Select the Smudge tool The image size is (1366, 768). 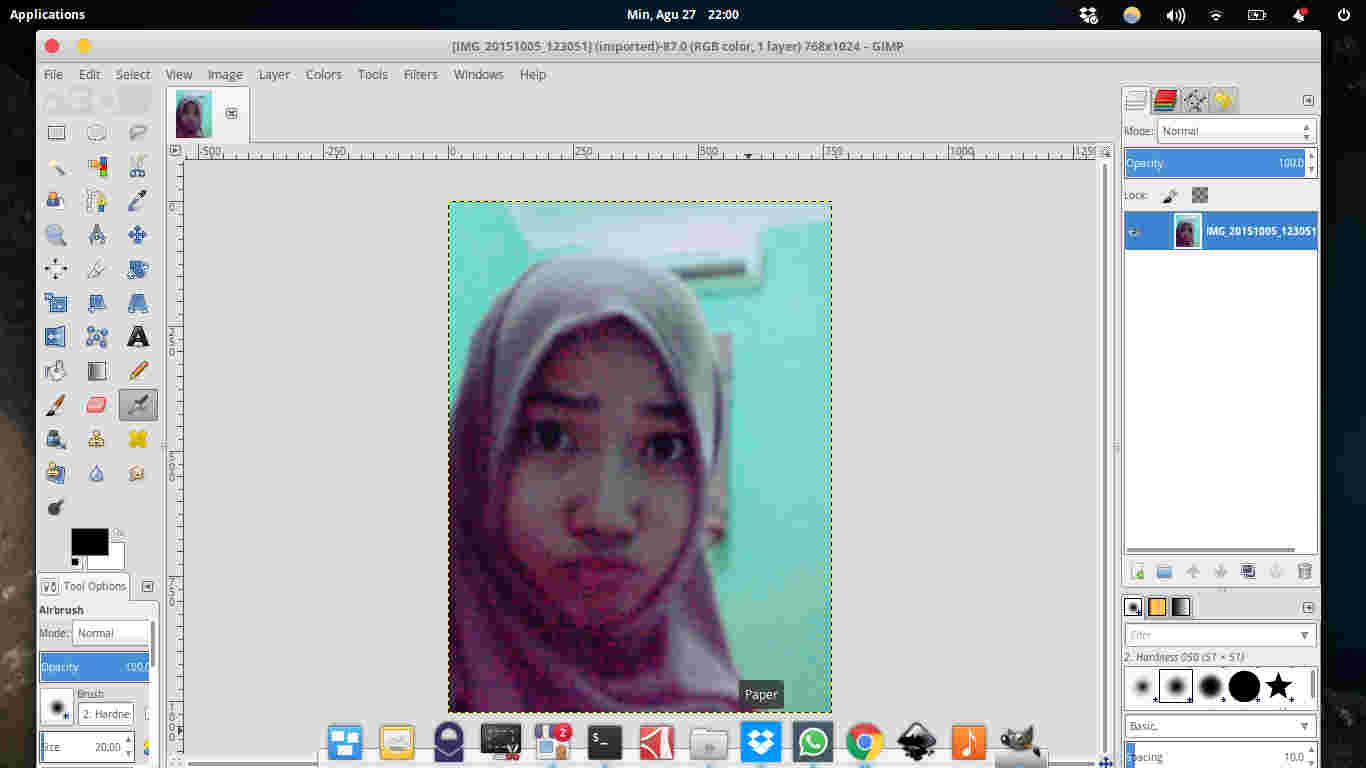(138, 473)
